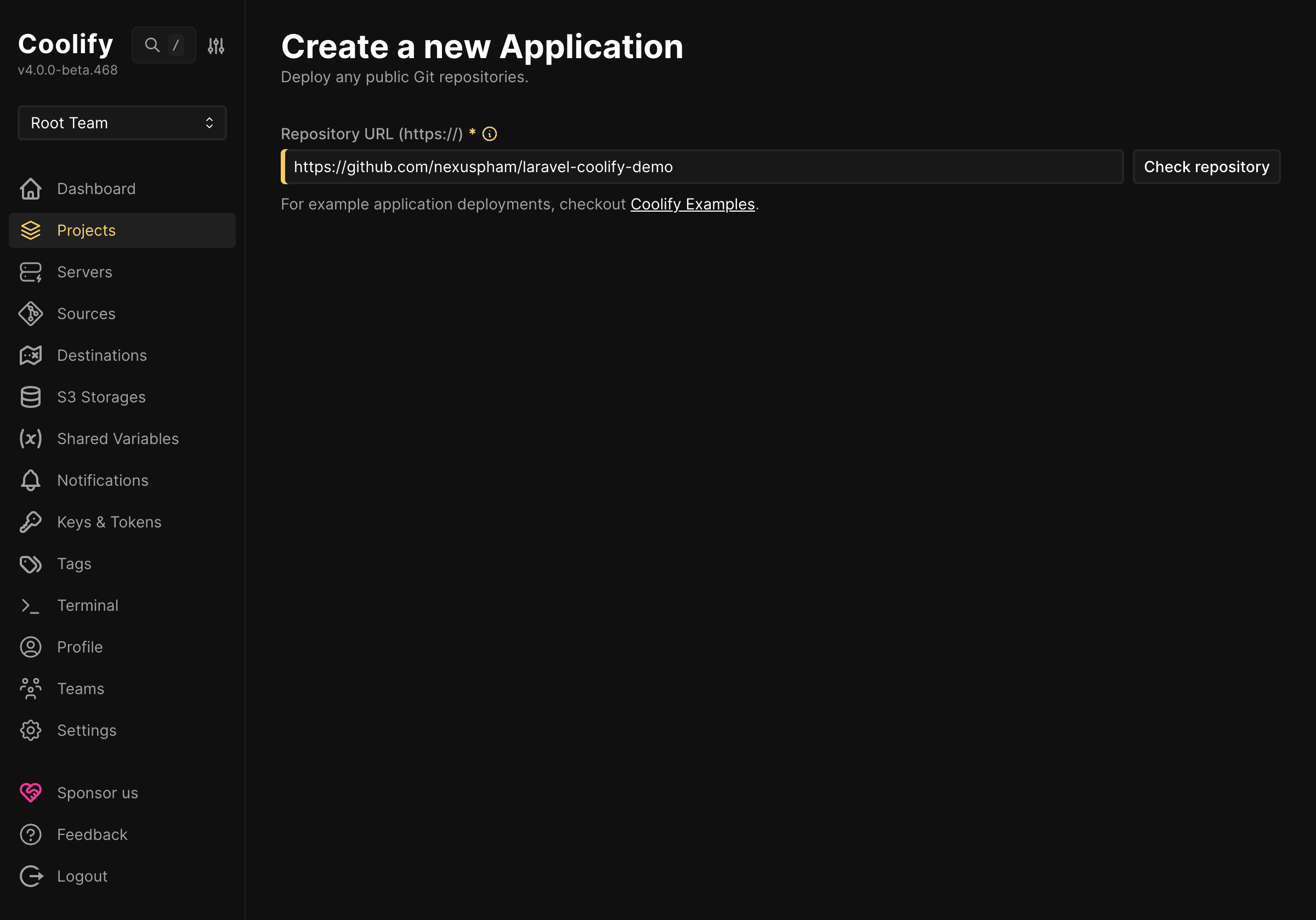Open the Projects section icon

(x=31, y=230)
